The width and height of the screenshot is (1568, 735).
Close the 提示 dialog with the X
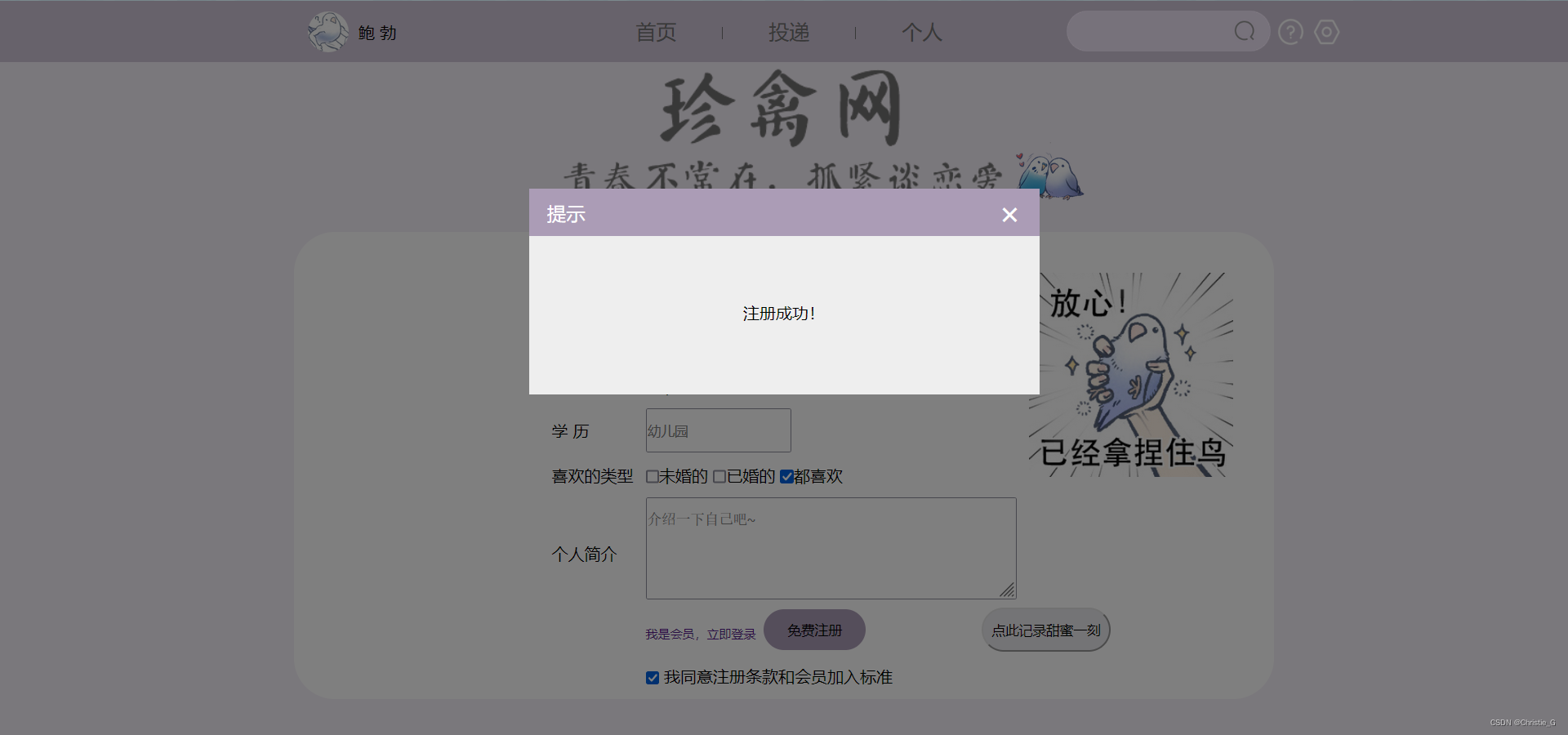pos(1009,215)
